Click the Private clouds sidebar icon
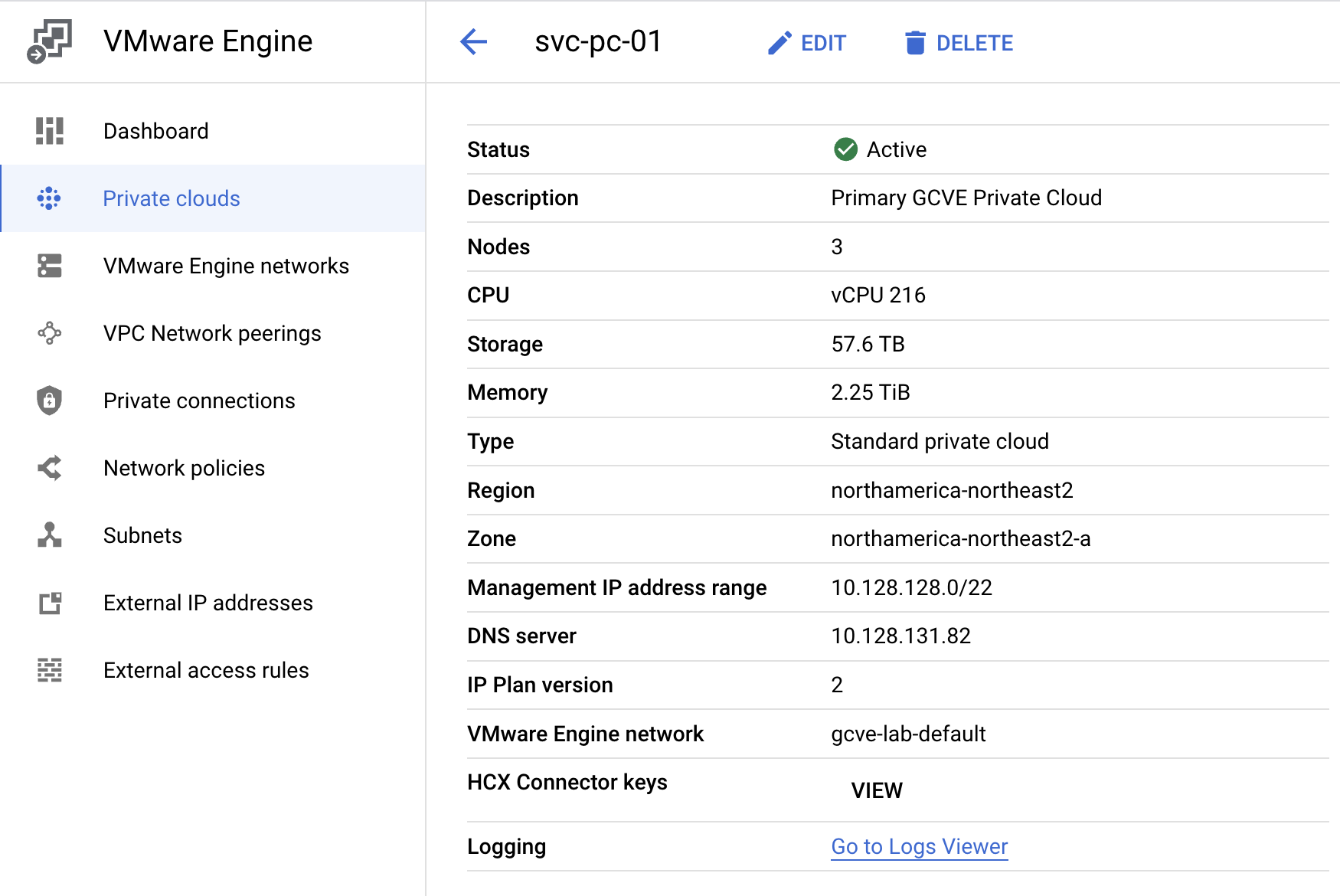 tap(49, 198)
